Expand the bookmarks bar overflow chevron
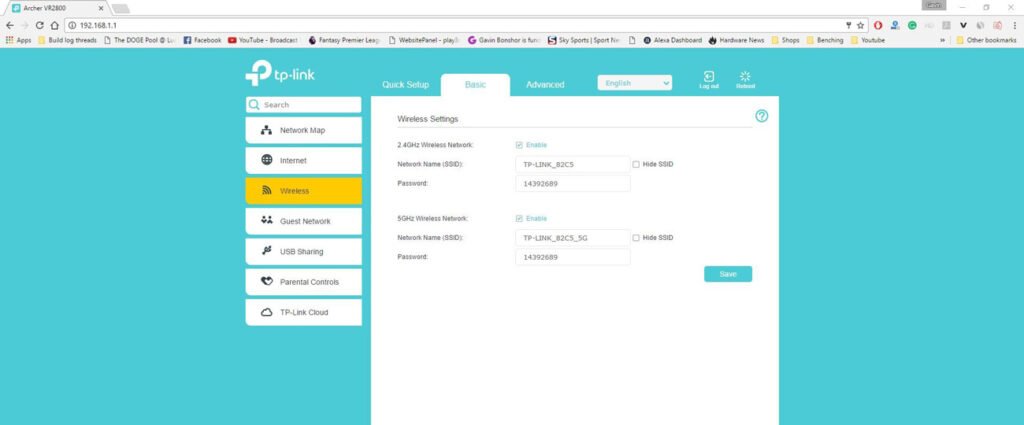 [x=942, y=40]
